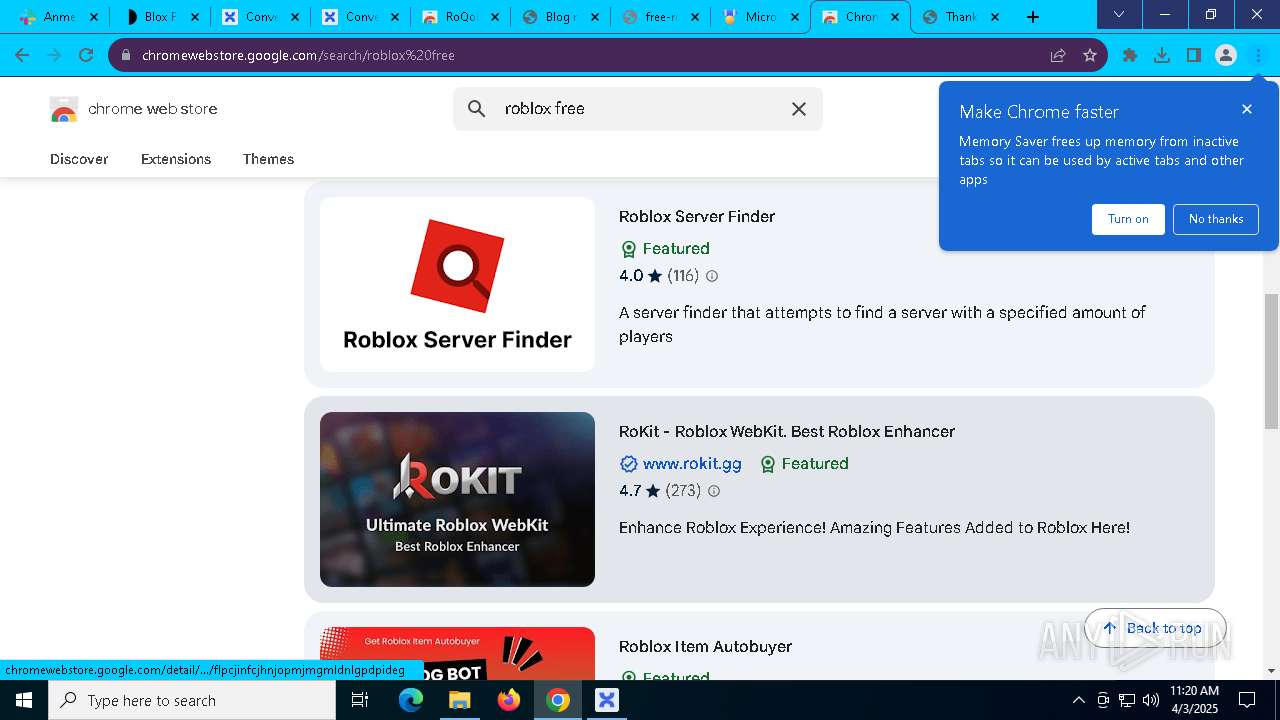
Task: Click the RoKit Ultimate Roblox WebKit thumbnail
Action: 457,499
